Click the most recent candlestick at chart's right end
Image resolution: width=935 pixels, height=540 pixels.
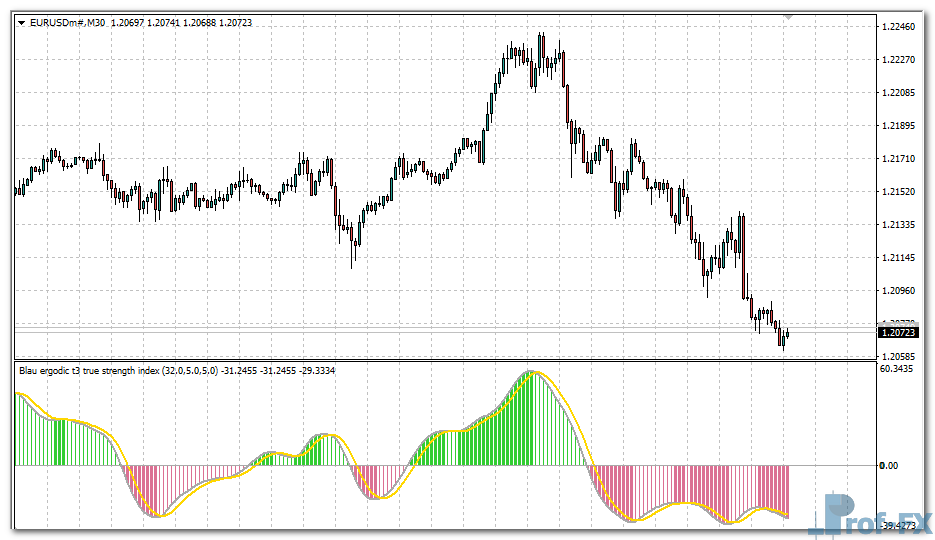788,333
